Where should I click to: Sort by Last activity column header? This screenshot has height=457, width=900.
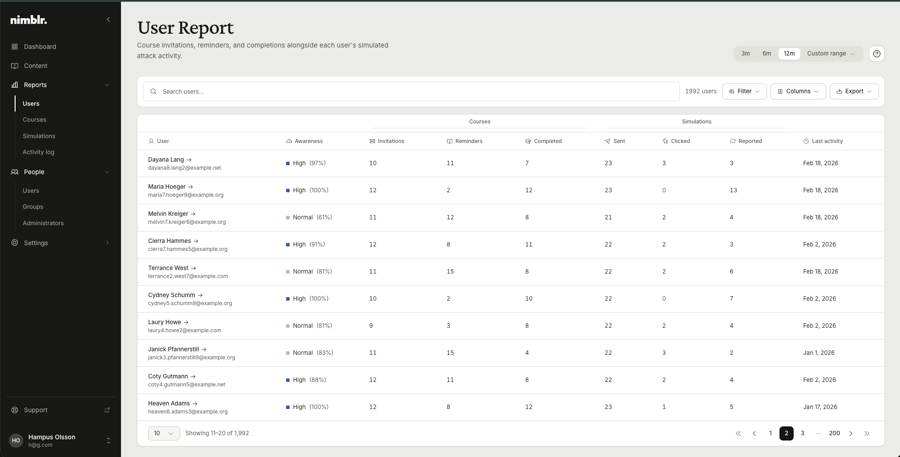point(823,141)
